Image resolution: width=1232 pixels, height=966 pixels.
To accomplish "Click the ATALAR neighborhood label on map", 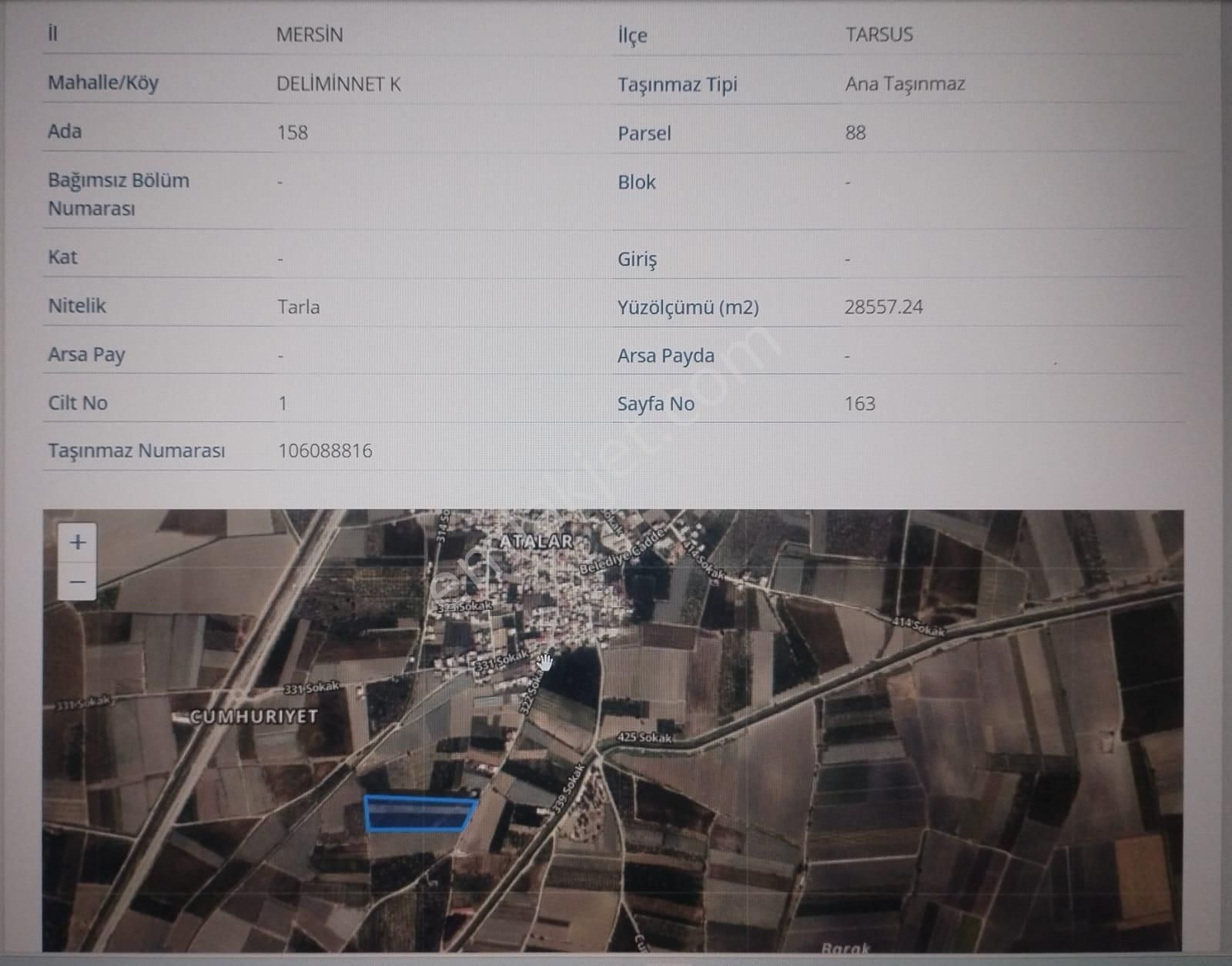I will (537, 542).
